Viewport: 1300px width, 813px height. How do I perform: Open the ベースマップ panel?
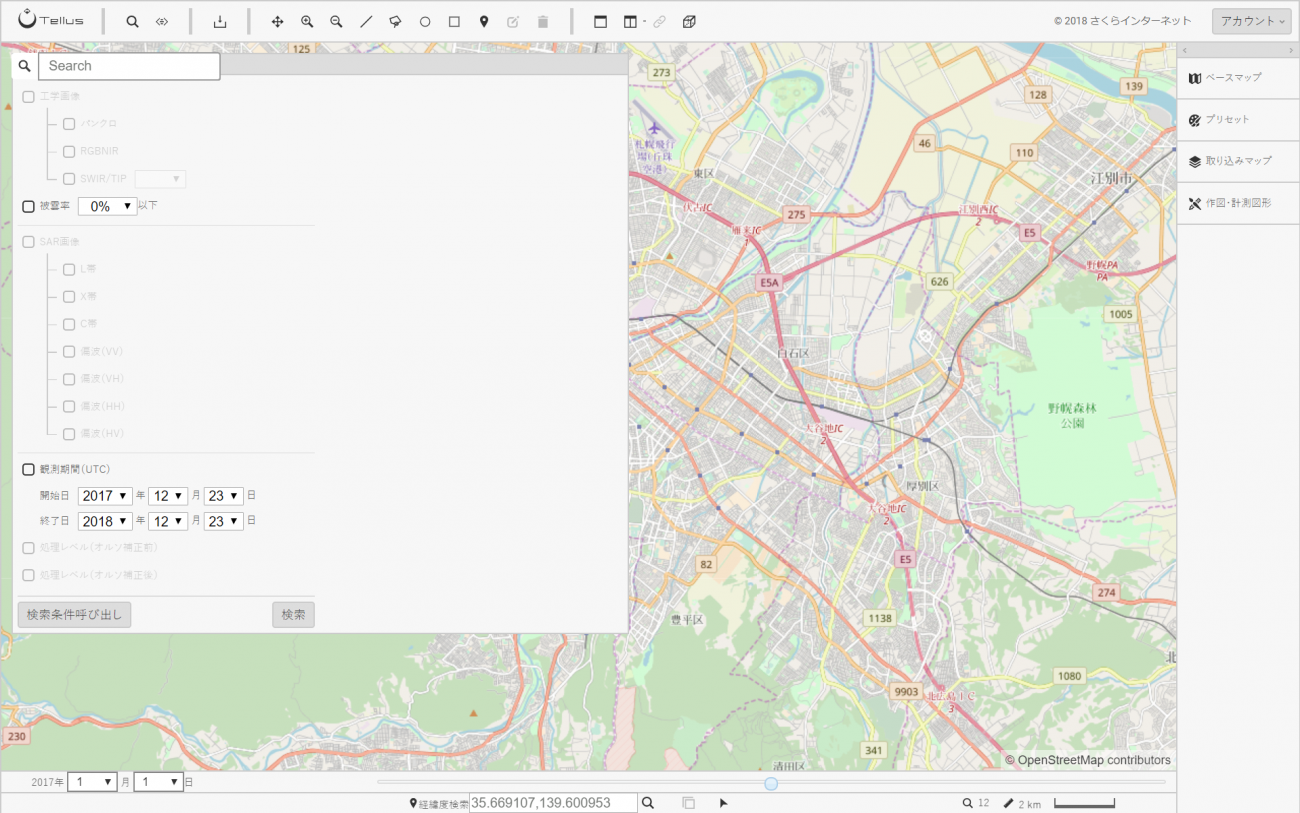tap(1238, 78)
